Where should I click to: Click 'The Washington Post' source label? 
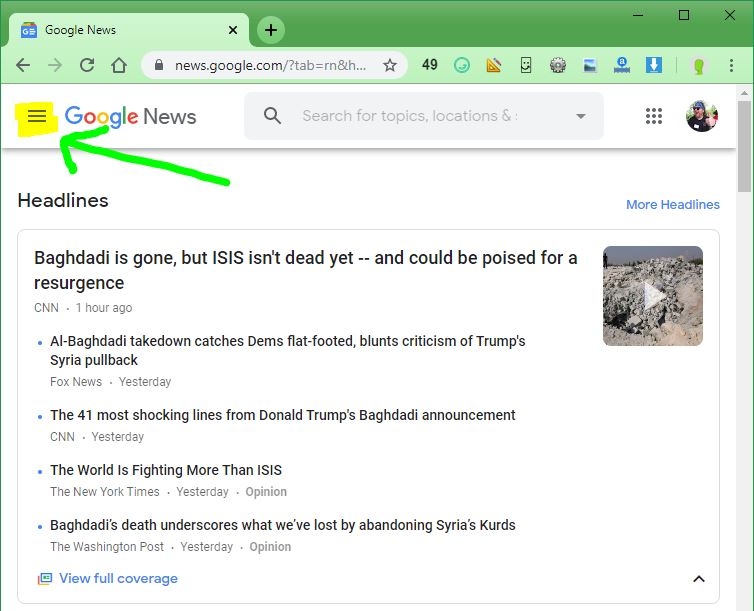click(107, 547)
